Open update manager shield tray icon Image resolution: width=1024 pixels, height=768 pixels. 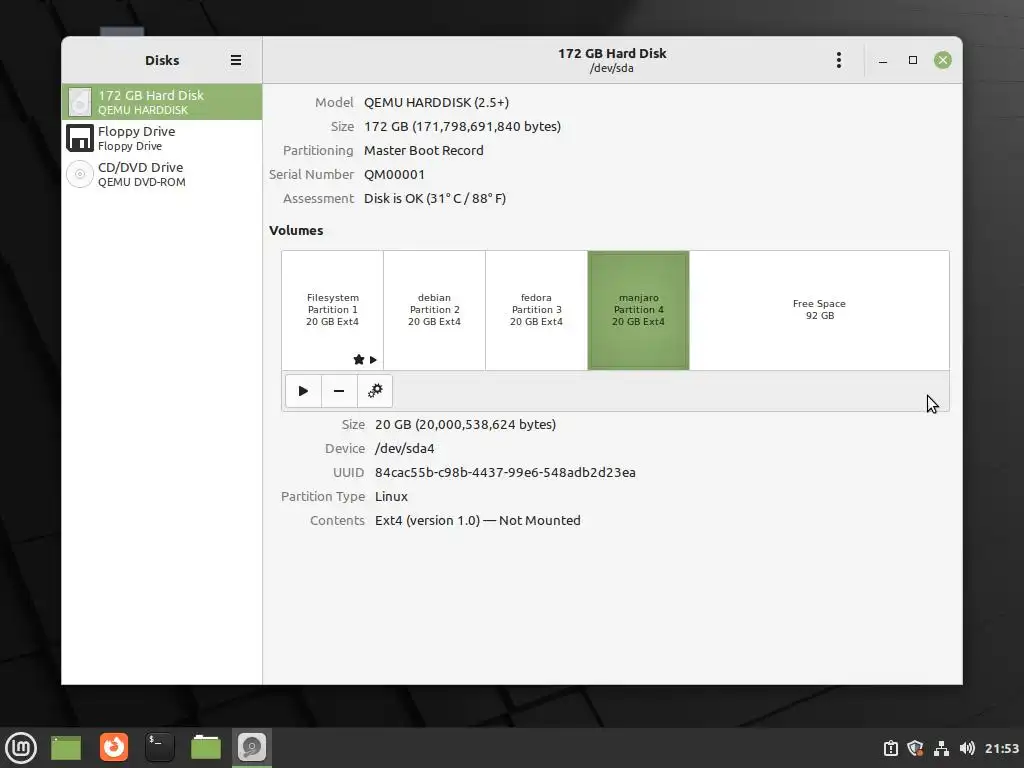coord(916,748)
